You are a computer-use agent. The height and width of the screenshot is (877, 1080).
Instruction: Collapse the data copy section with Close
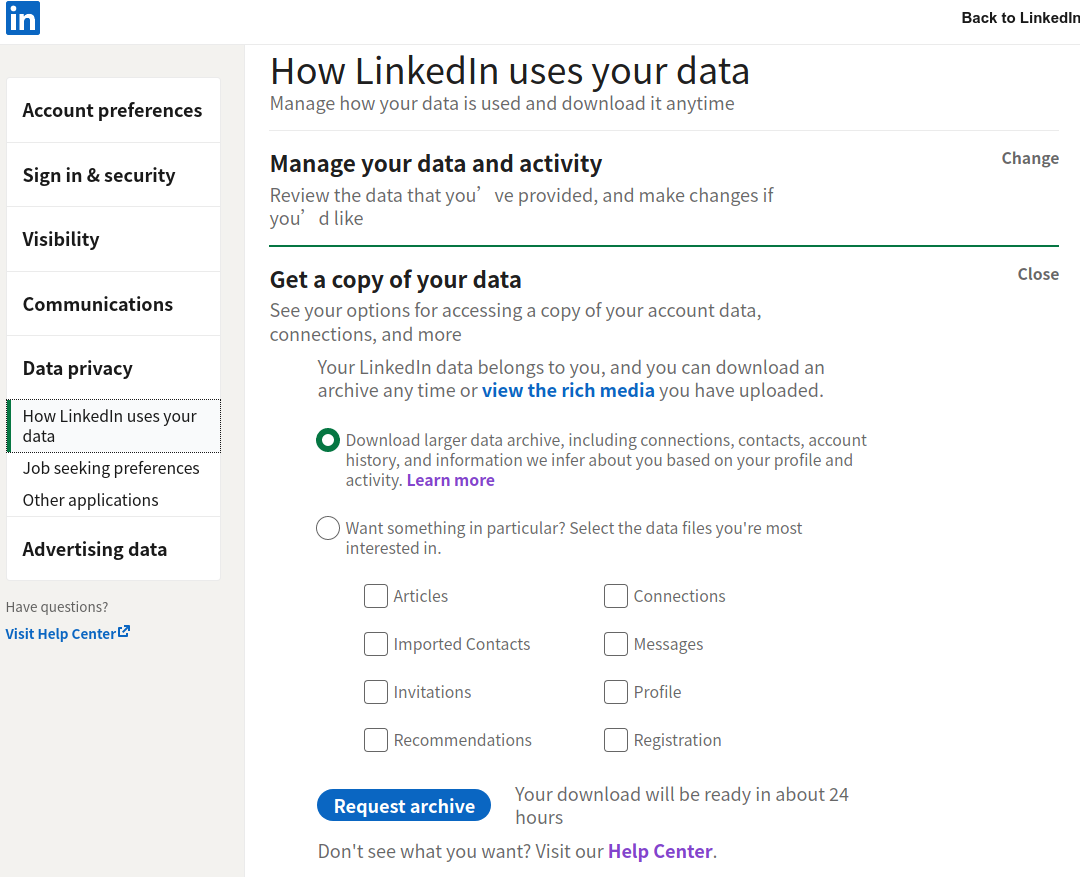(1038, 274)
